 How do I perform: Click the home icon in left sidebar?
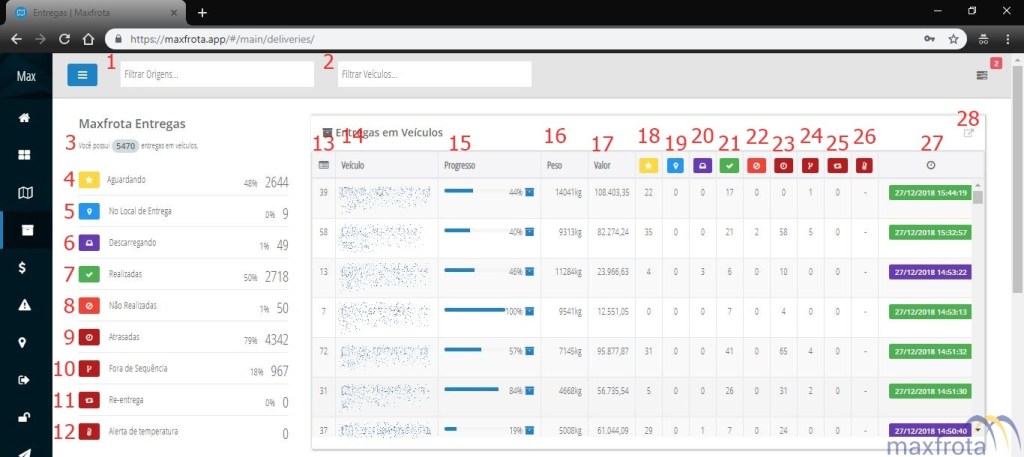click(24, 118)
